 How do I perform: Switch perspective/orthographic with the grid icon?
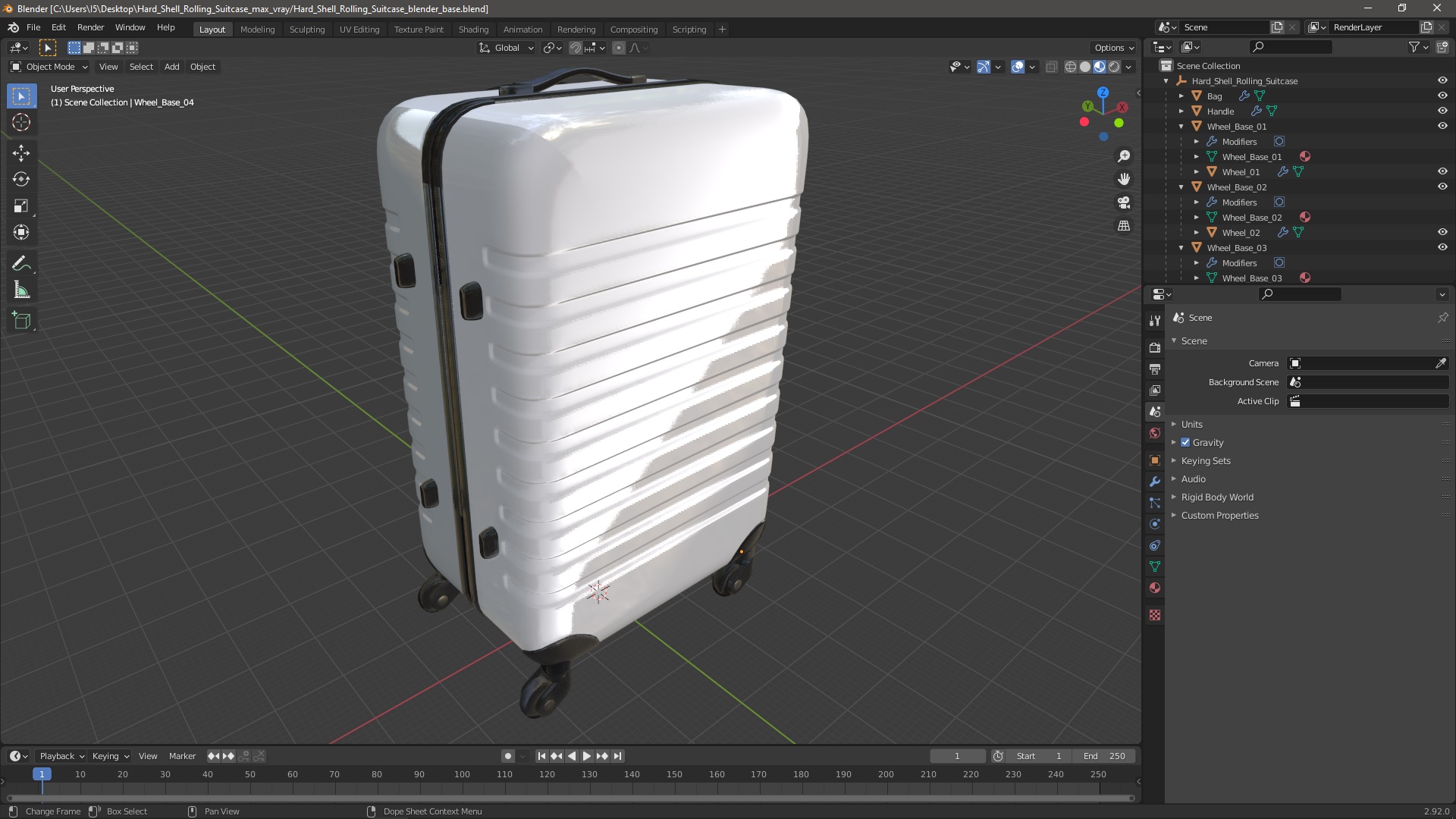click(1124, 226)
